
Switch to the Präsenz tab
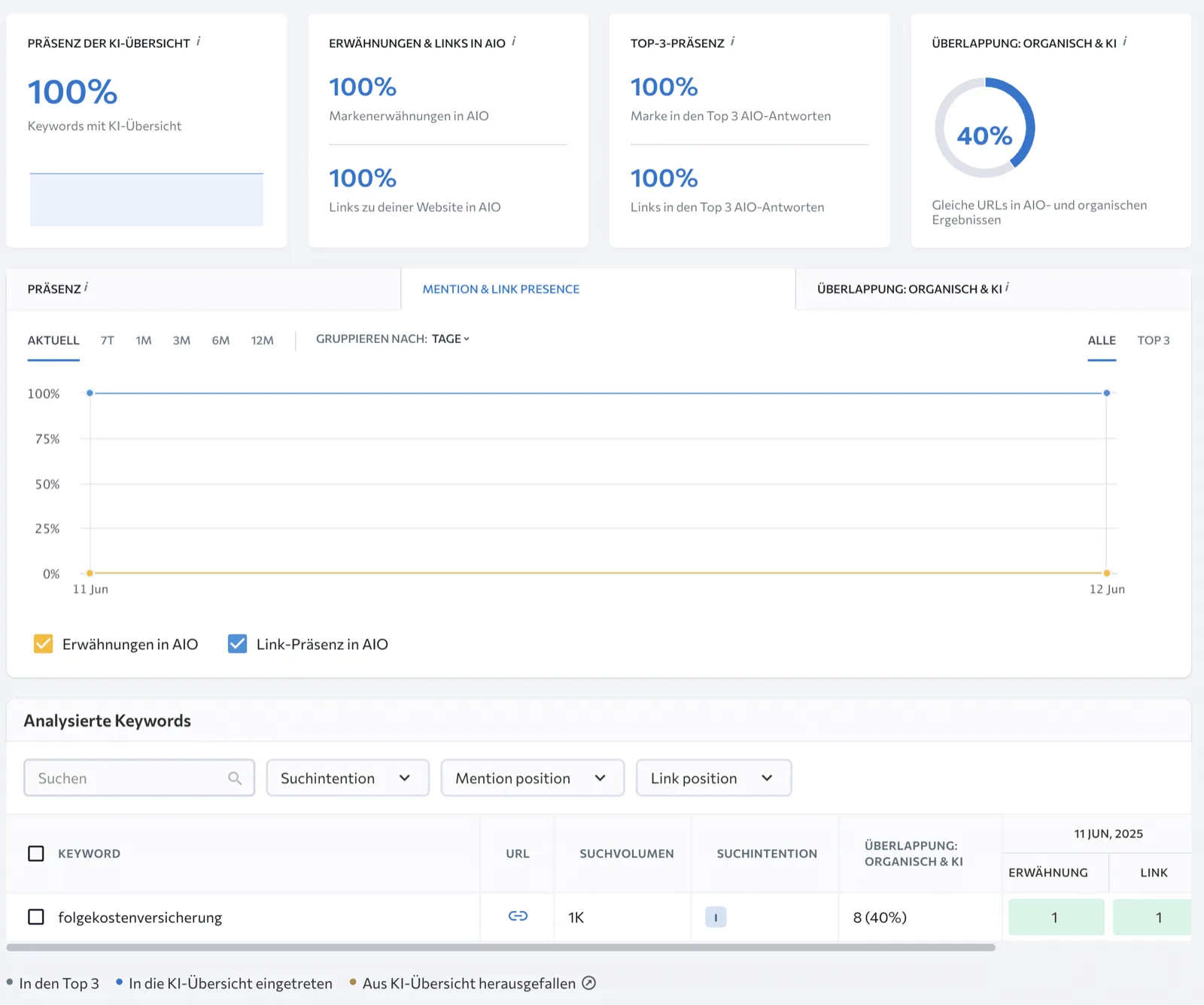203,289
